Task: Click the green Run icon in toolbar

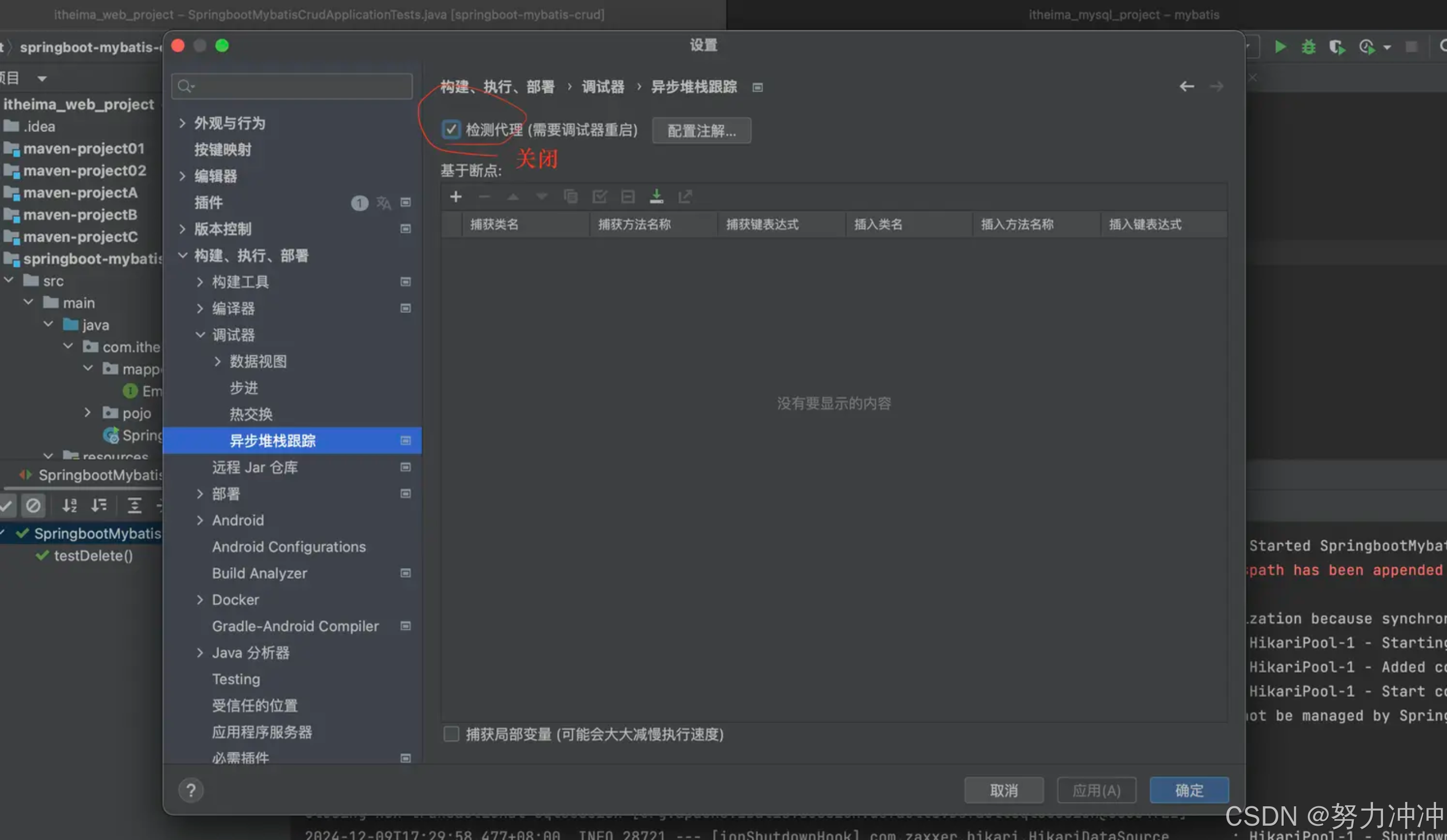Action: tap(1280, 47)
